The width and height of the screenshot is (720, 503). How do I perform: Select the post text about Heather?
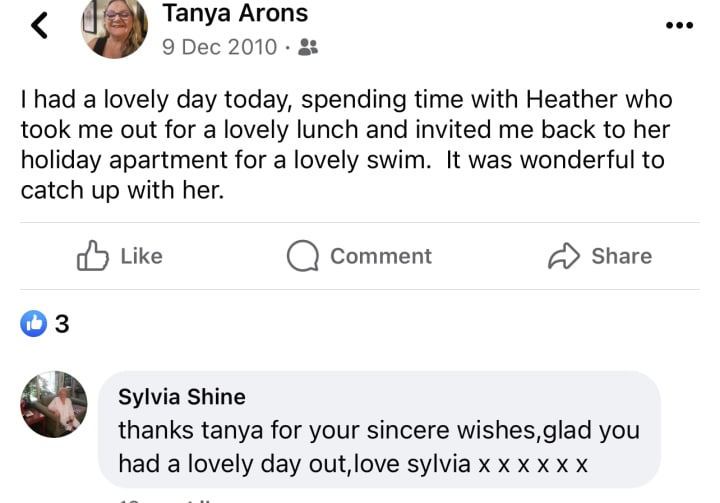(347, 145)
